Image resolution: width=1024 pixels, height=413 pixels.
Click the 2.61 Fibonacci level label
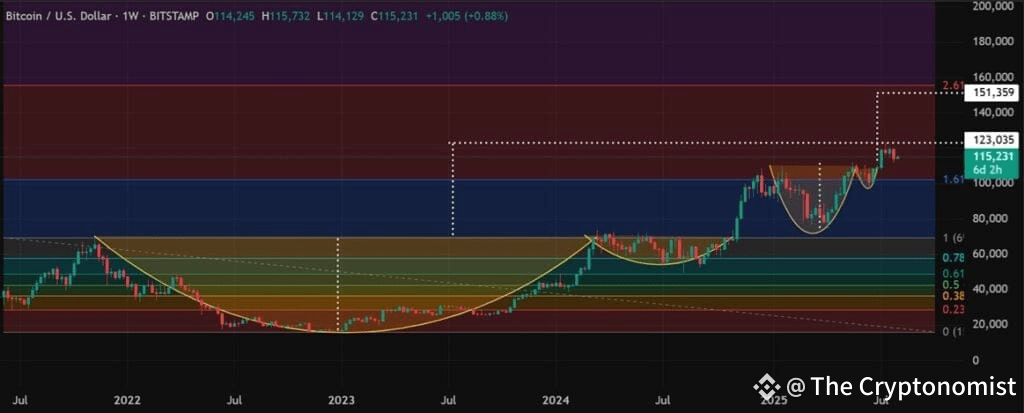(x=952, y=86)
